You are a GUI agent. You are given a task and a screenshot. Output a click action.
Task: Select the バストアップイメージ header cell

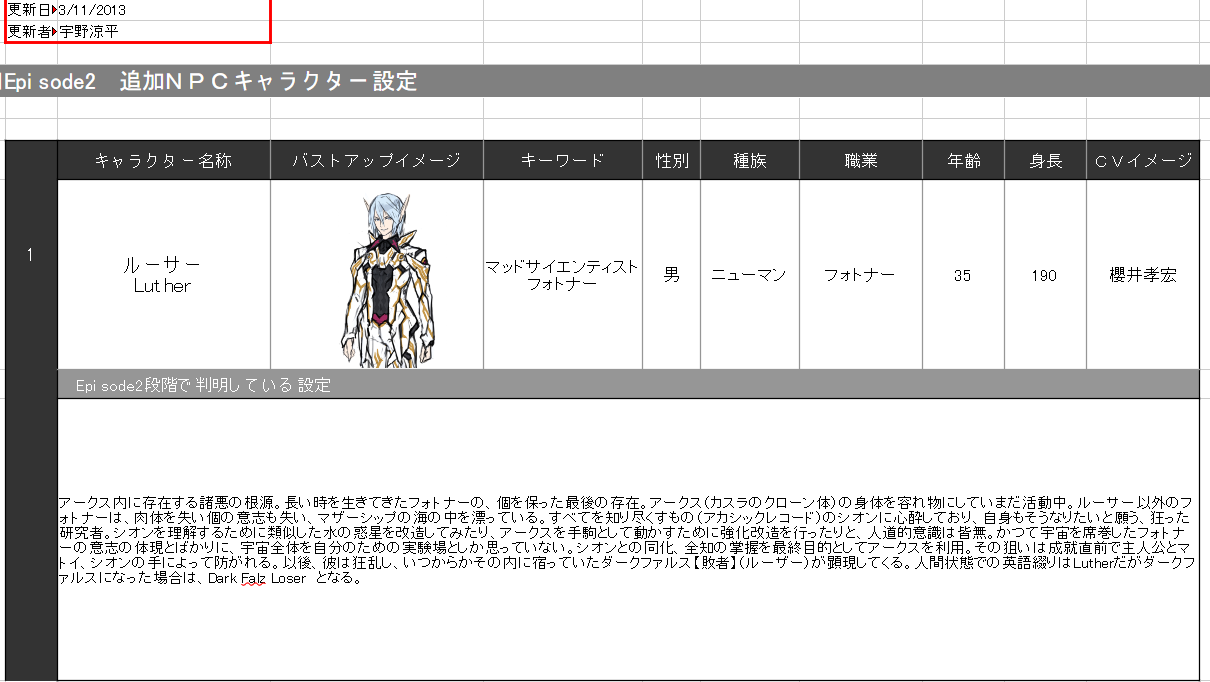(x=377, y=160)
